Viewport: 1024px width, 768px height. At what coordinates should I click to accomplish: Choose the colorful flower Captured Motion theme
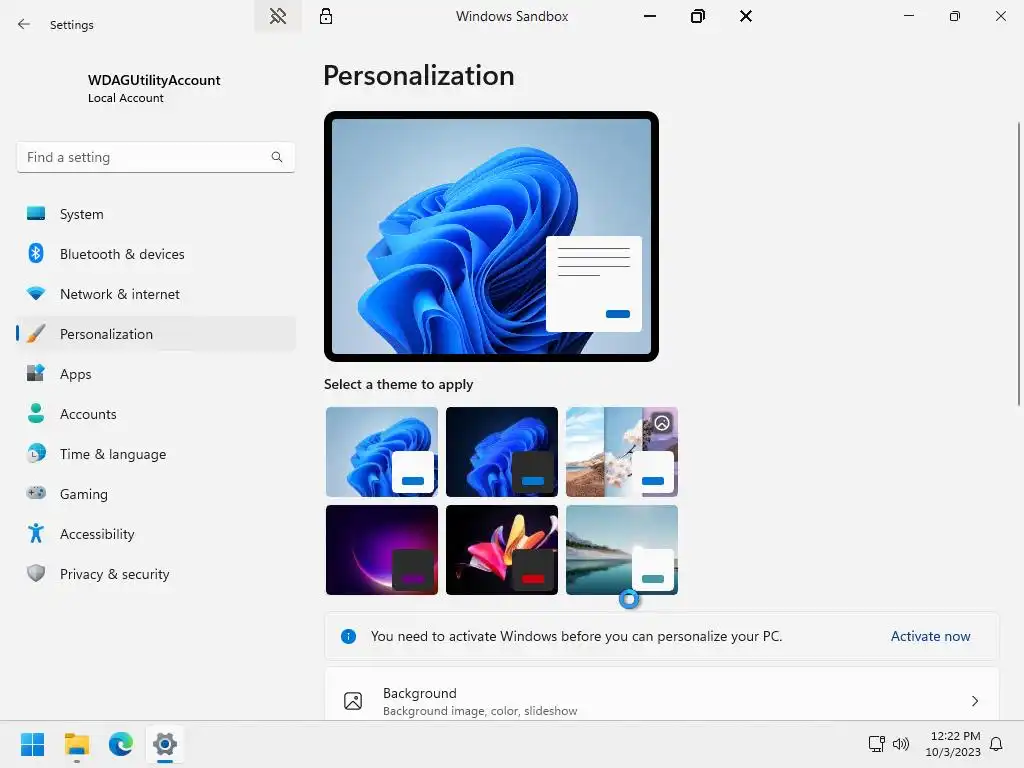(x=502, y=550)
